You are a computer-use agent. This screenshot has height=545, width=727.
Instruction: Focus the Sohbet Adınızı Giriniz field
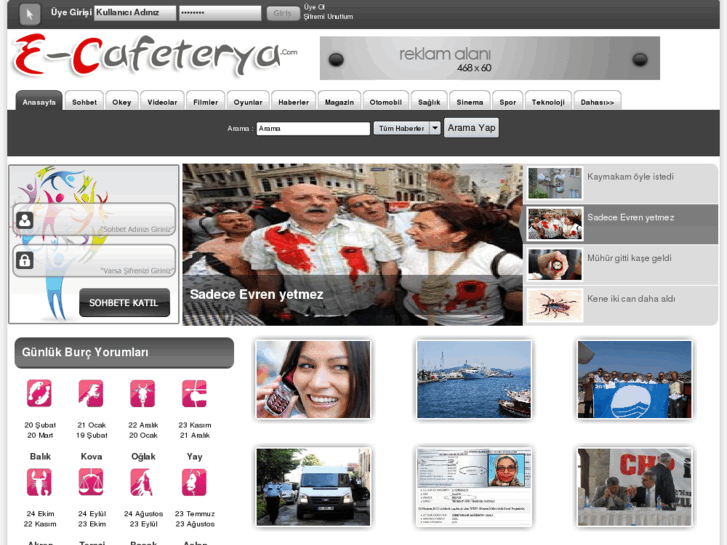[x=94, y=220]
